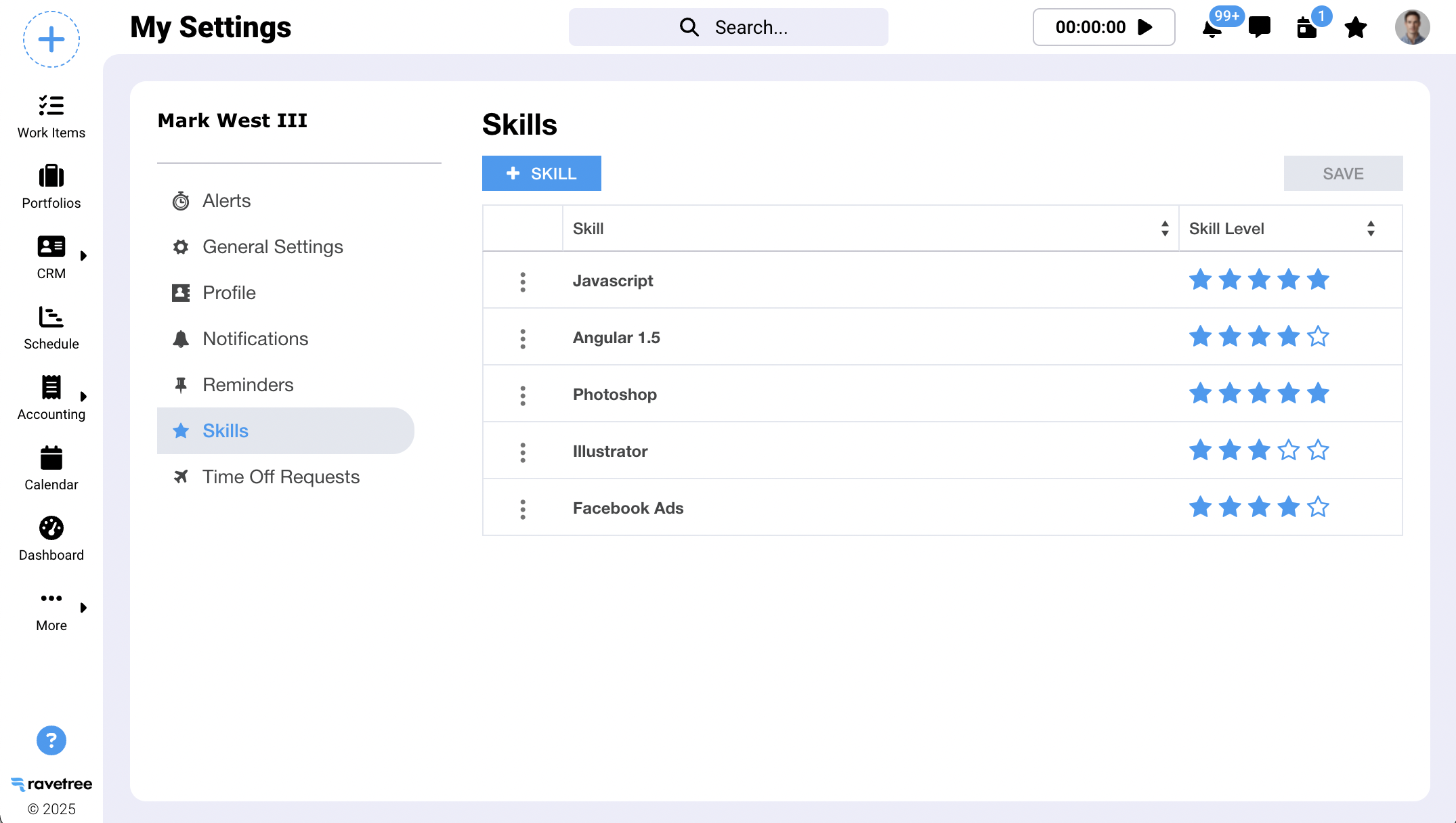Image resolution: width=1456 pixels, height=823 pixels.
Task: Switch to General Settings section
Action: click(272, 247)
